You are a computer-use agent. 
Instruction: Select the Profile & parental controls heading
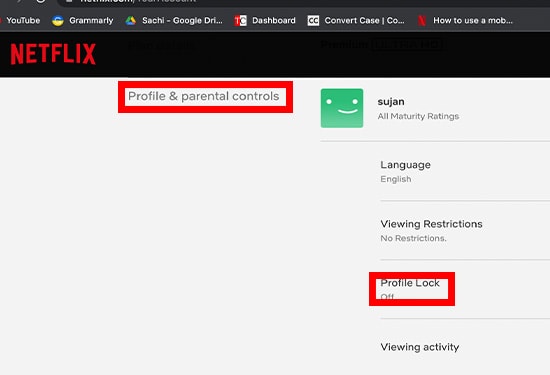(203, 96)
